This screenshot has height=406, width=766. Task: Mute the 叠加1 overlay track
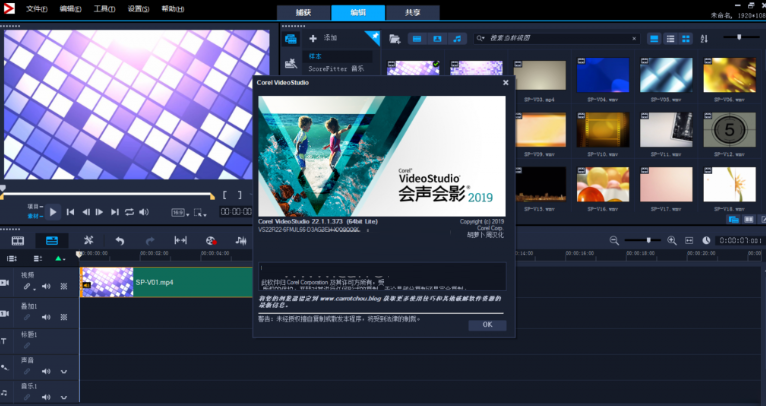click(46, 317)
